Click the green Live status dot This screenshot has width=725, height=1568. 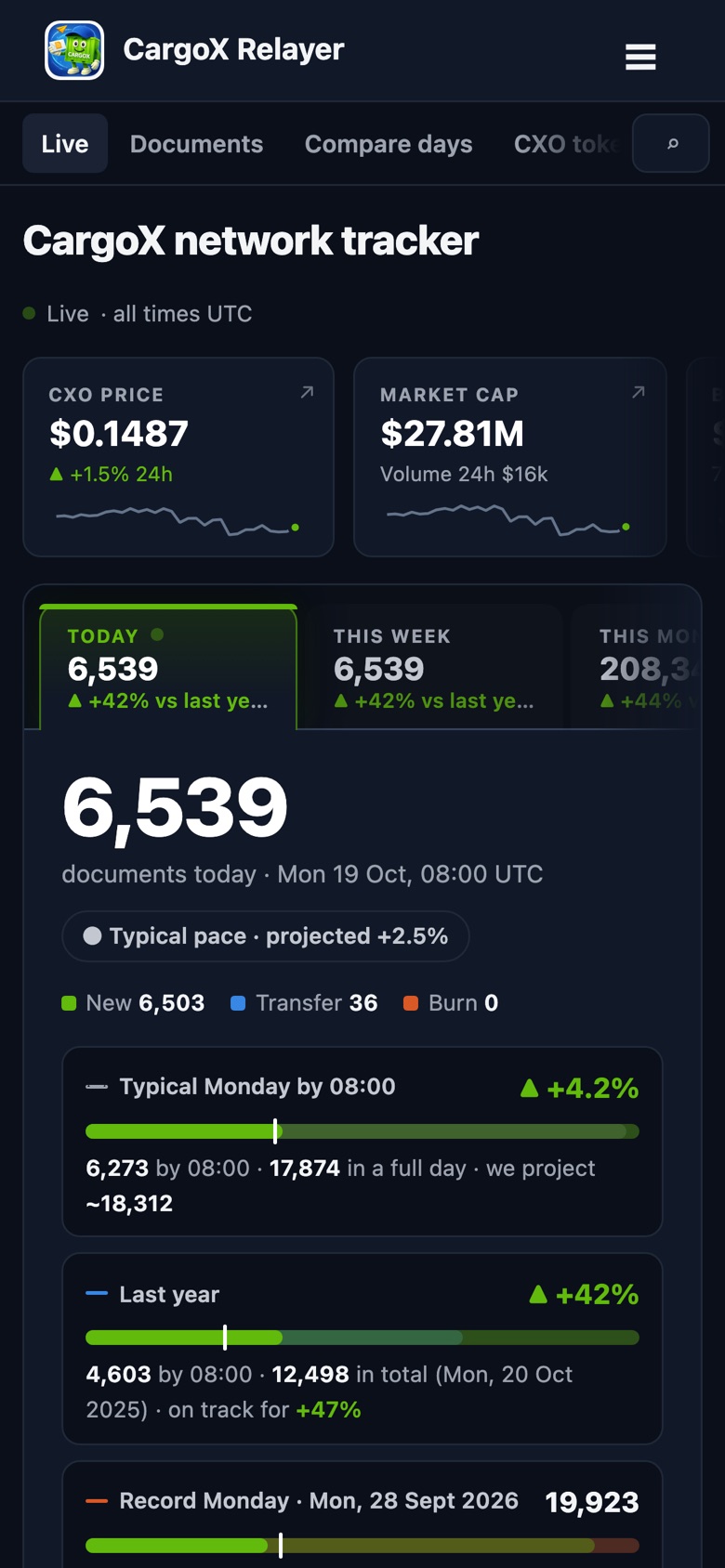29,314
